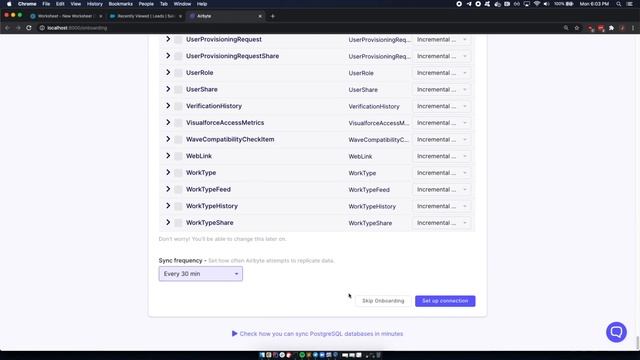Viewport: 640px width, 360px height.
Task: Reload the page in Chrome
Action: [x=29, y=28]
